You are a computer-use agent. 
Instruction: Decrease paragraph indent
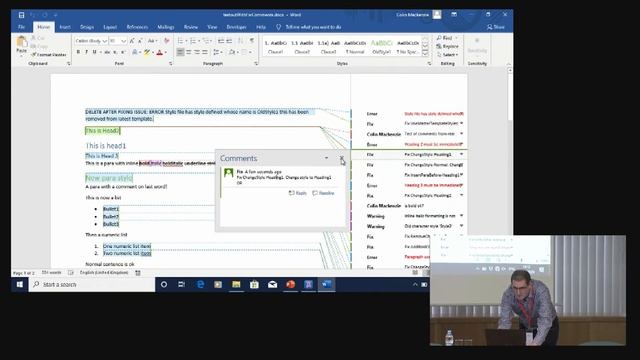point(221,41)
